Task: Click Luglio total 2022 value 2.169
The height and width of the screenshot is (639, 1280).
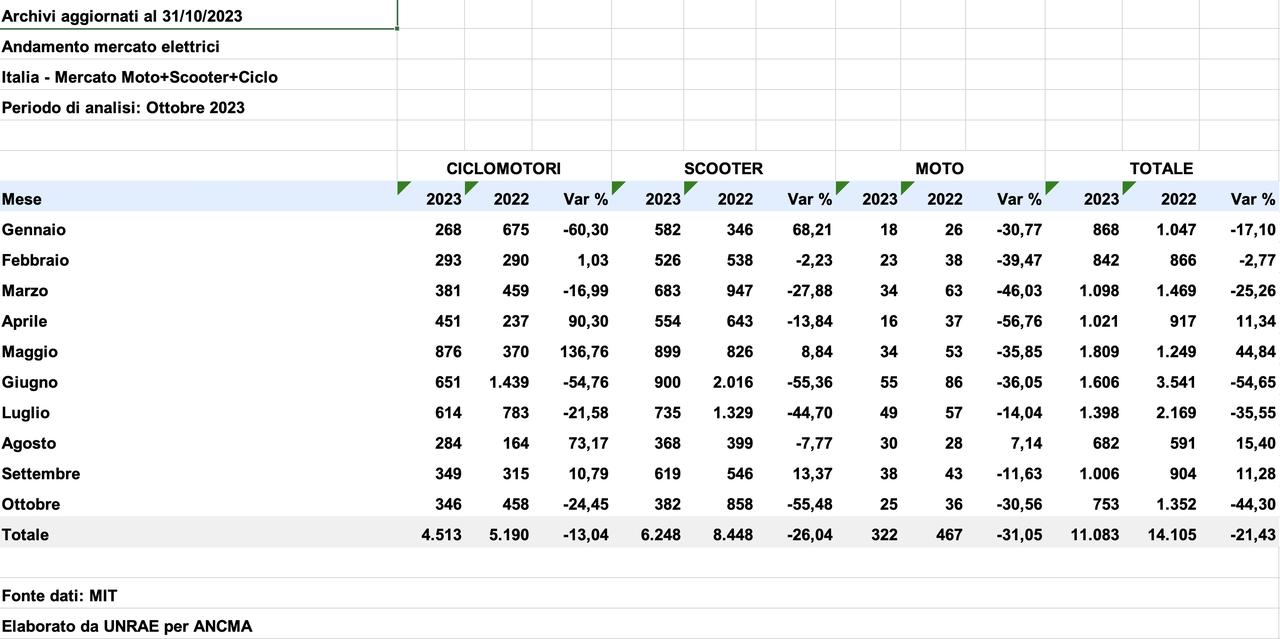Action: [1176, 412]
